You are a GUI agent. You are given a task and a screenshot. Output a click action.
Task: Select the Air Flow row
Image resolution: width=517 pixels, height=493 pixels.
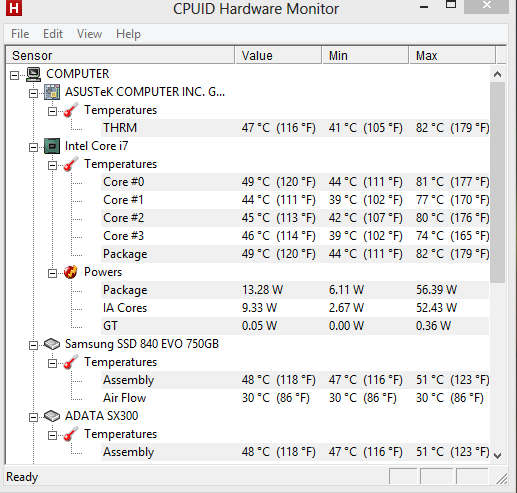pyautogui.click(x=295, y=398)
